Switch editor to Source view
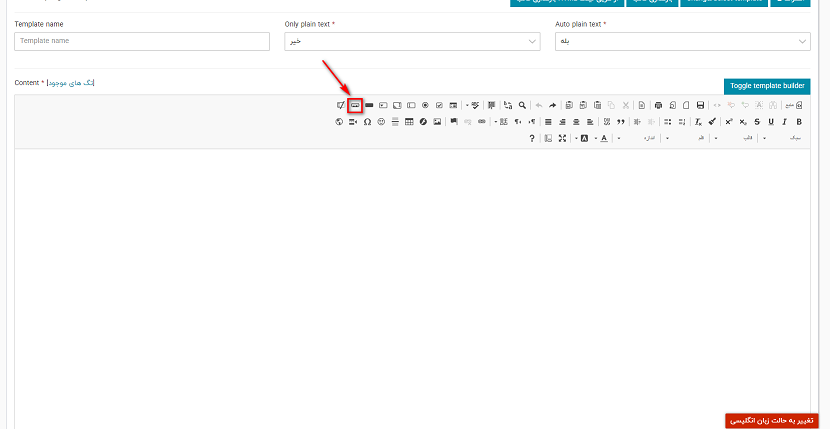This screenshot has width=830, height=429. (x=793, y=105)
